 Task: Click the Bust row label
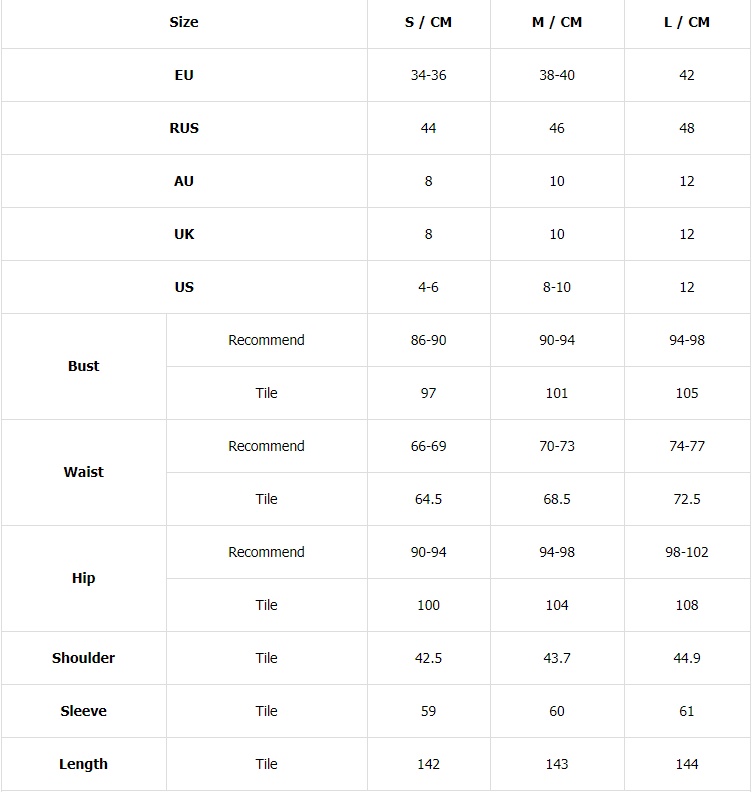pos(84,366)
